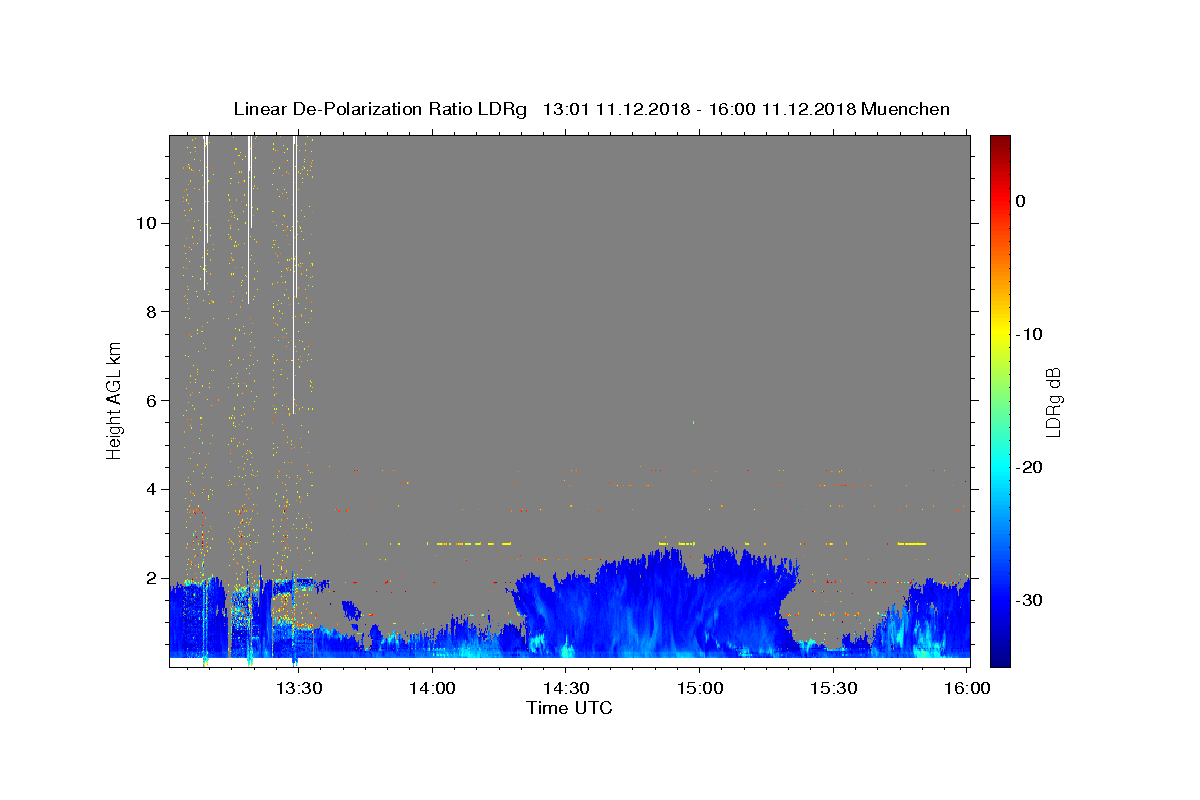
Task: Click the dark red top of the colorbar
Action: click(1000, 143)
